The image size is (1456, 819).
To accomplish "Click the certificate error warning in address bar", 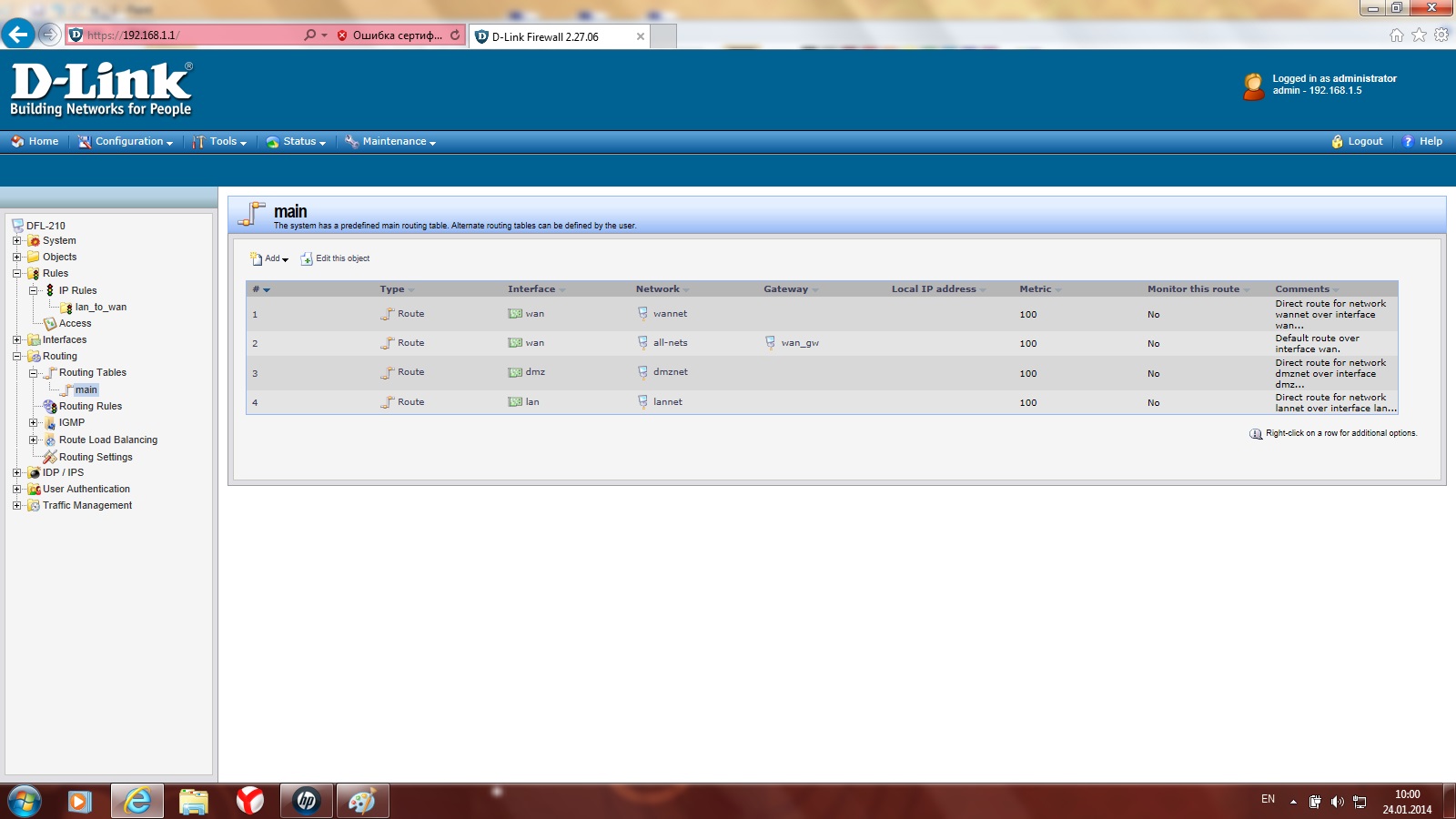I will tap(389, 35).
